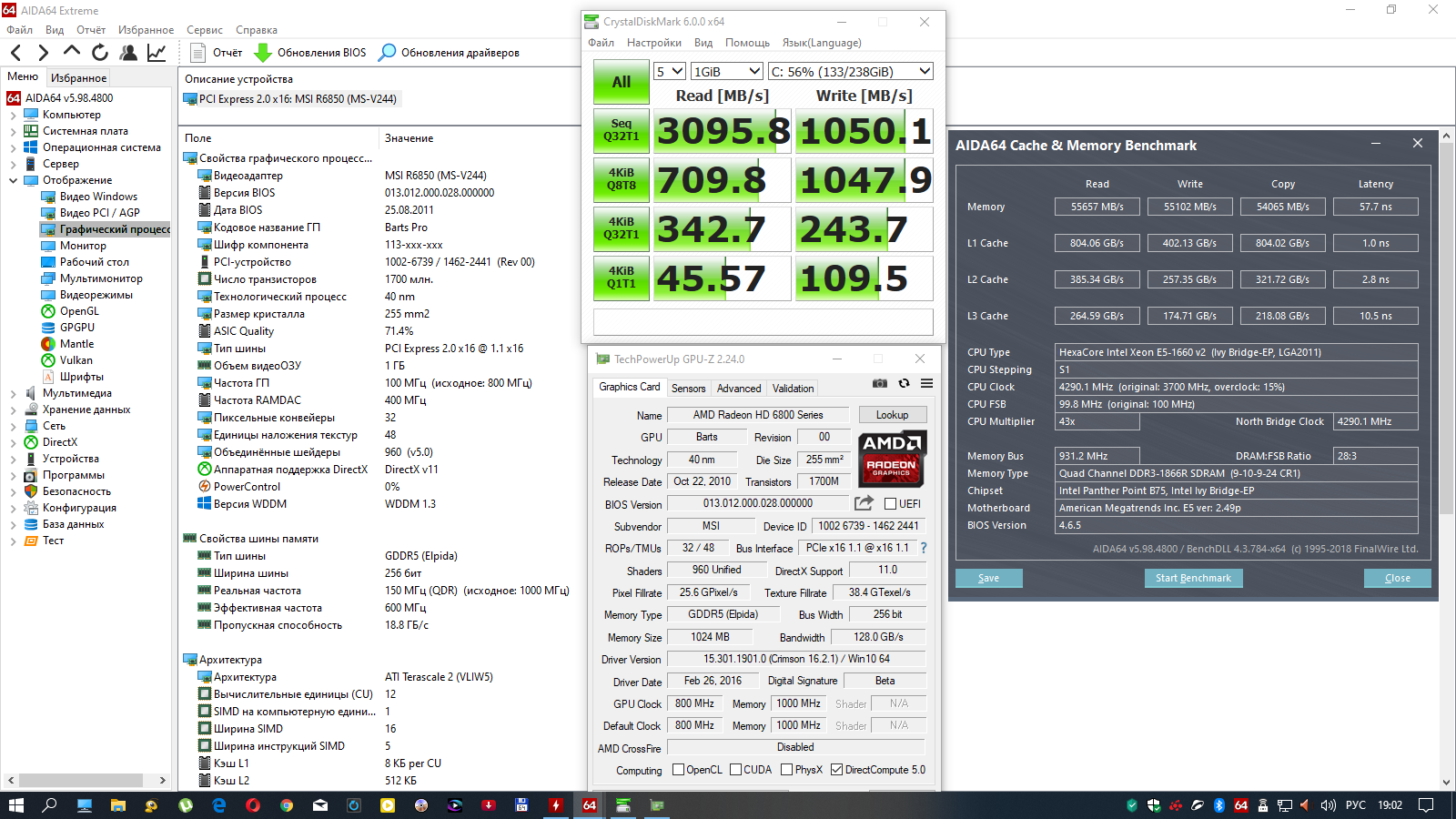Toggle the UEFI checkbox in GPU-Z
This screenshot has width=1456, height=819.
[890, 504]
